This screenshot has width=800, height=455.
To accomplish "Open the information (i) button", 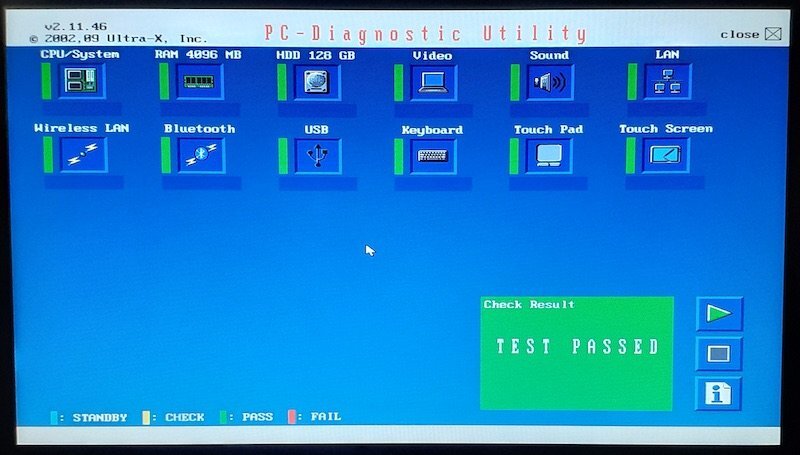I will pos(718,393).
